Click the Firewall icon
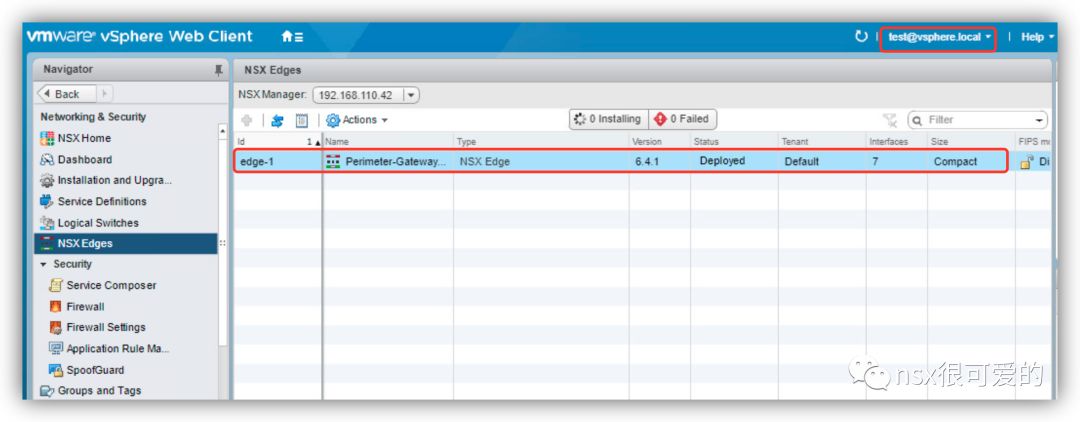This screenshot has height=422, width=1080. click(x=56, y=306)
